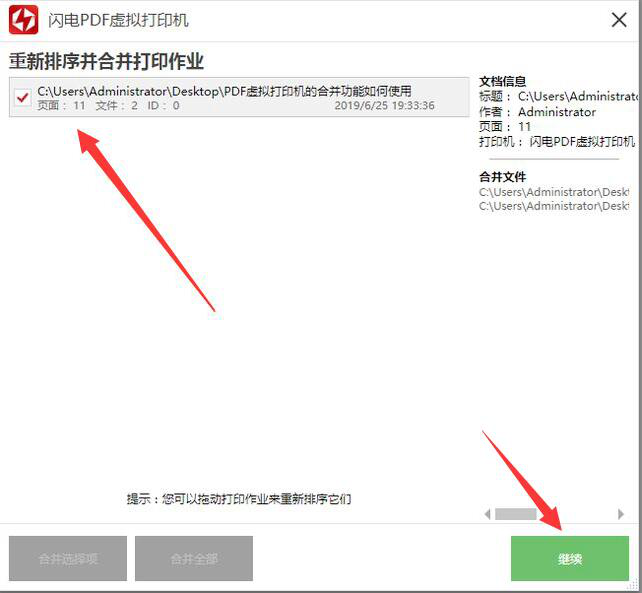Image resolution: width=642 pixels, height=593 pixels.
Task: Click the 闪电PDF虚拟打印机 app logo icon
Action: [23, 20]
